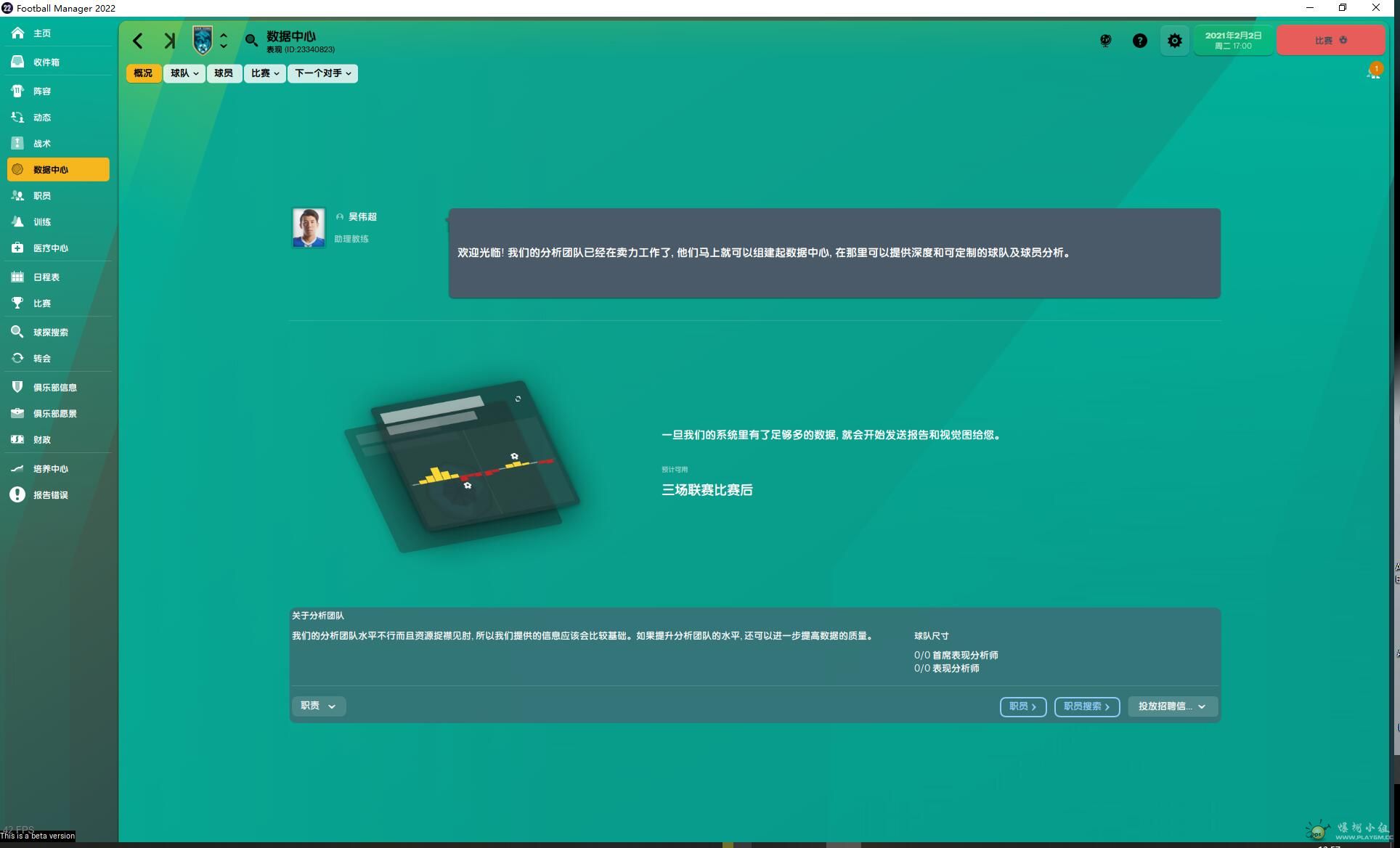Click 0/0 首席表现分析师 text

[956, 655]
